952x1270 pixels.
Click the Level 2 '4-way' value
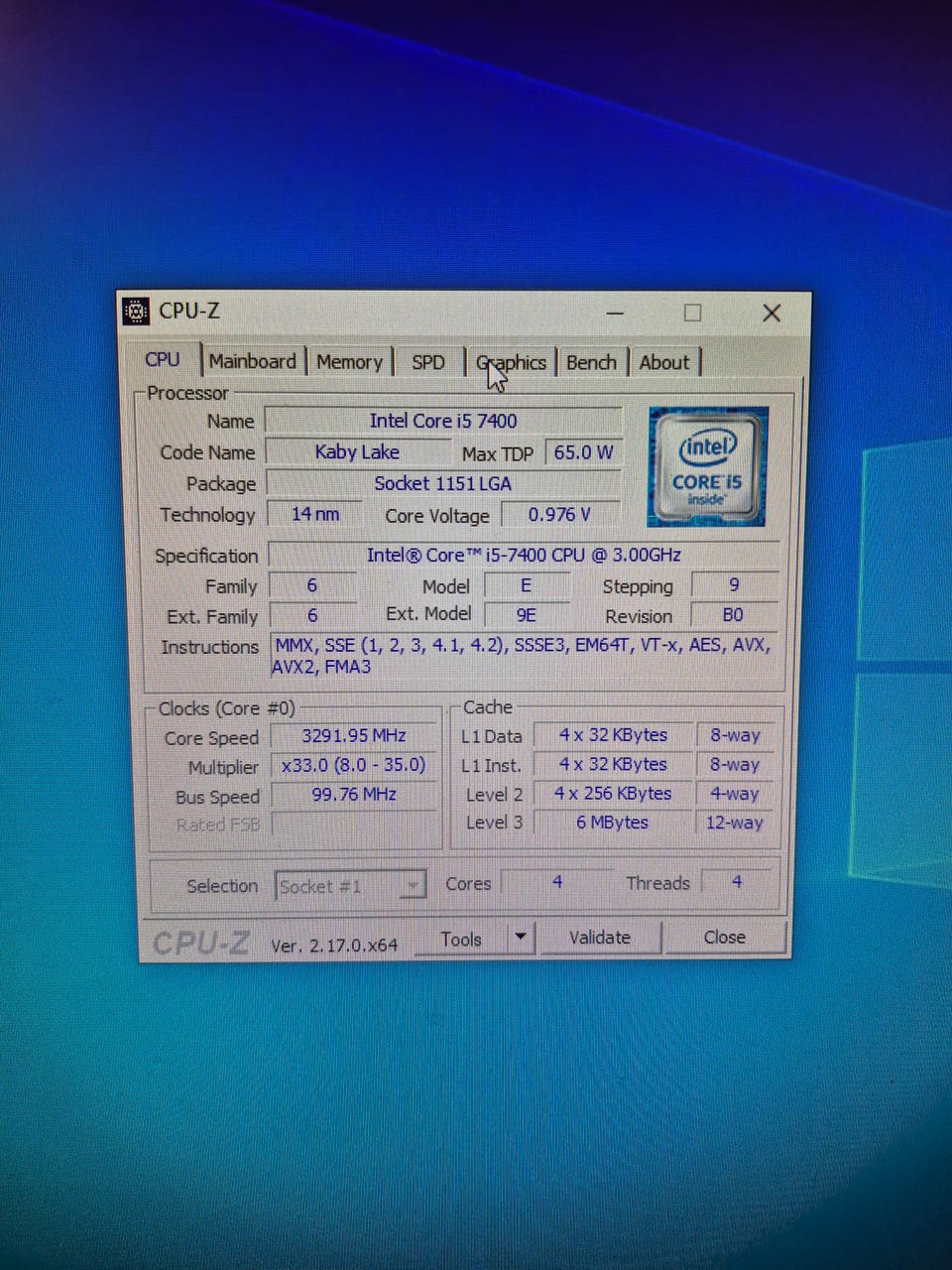[x=735, y=794]
